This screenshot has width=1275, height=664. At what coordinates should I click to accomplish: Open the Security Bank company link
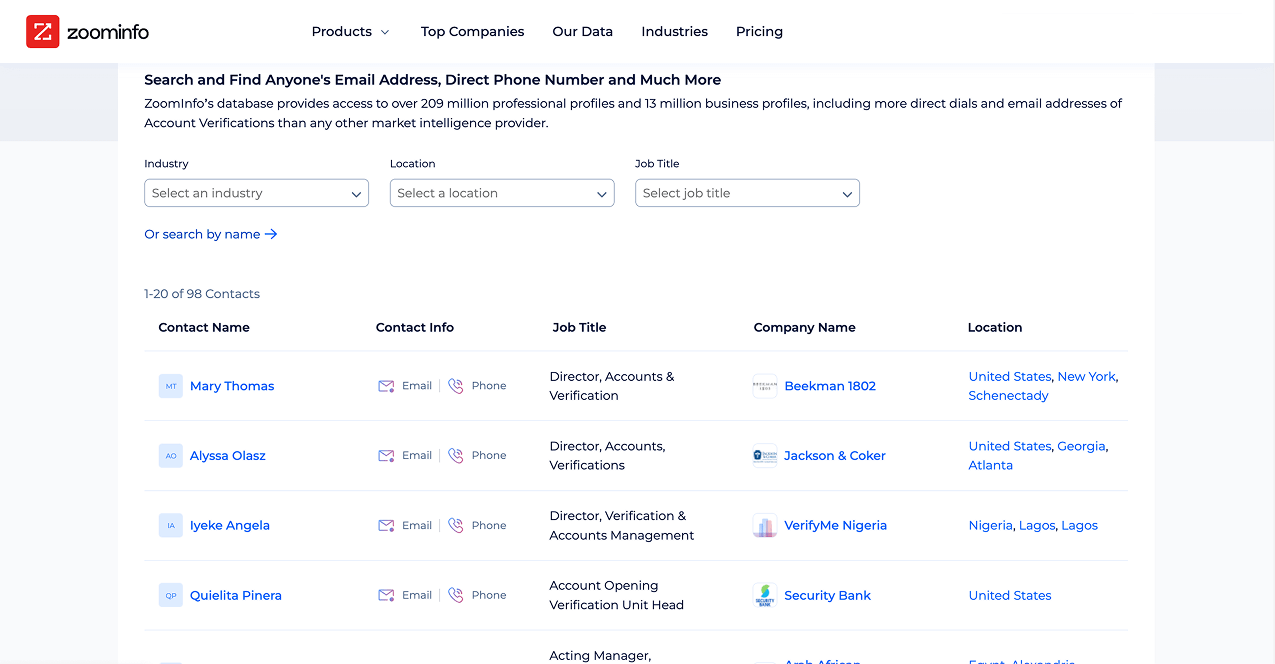click(x=828, y=596)
